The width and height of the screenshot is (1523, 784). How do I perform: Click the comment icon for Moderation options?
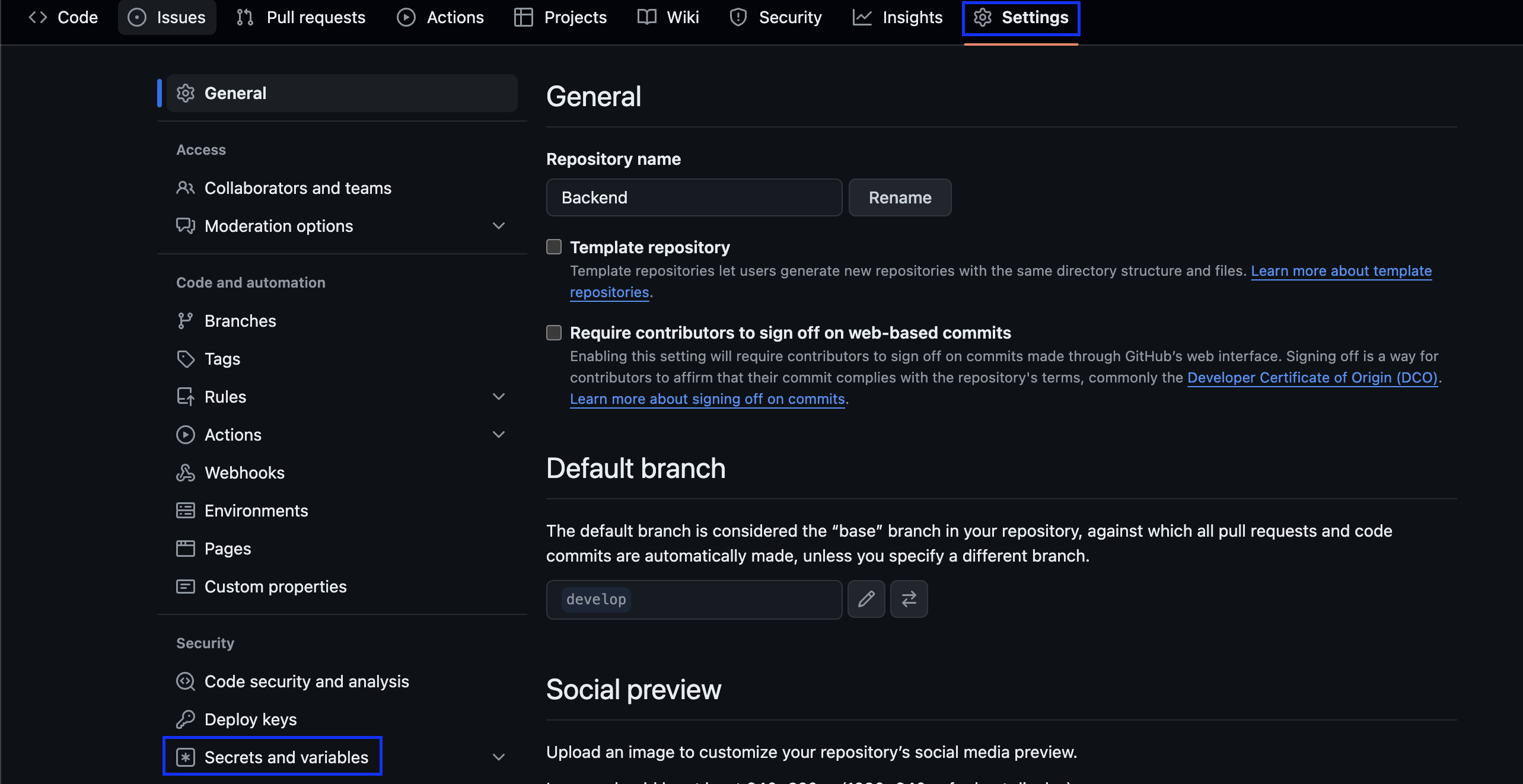point(186,226)
